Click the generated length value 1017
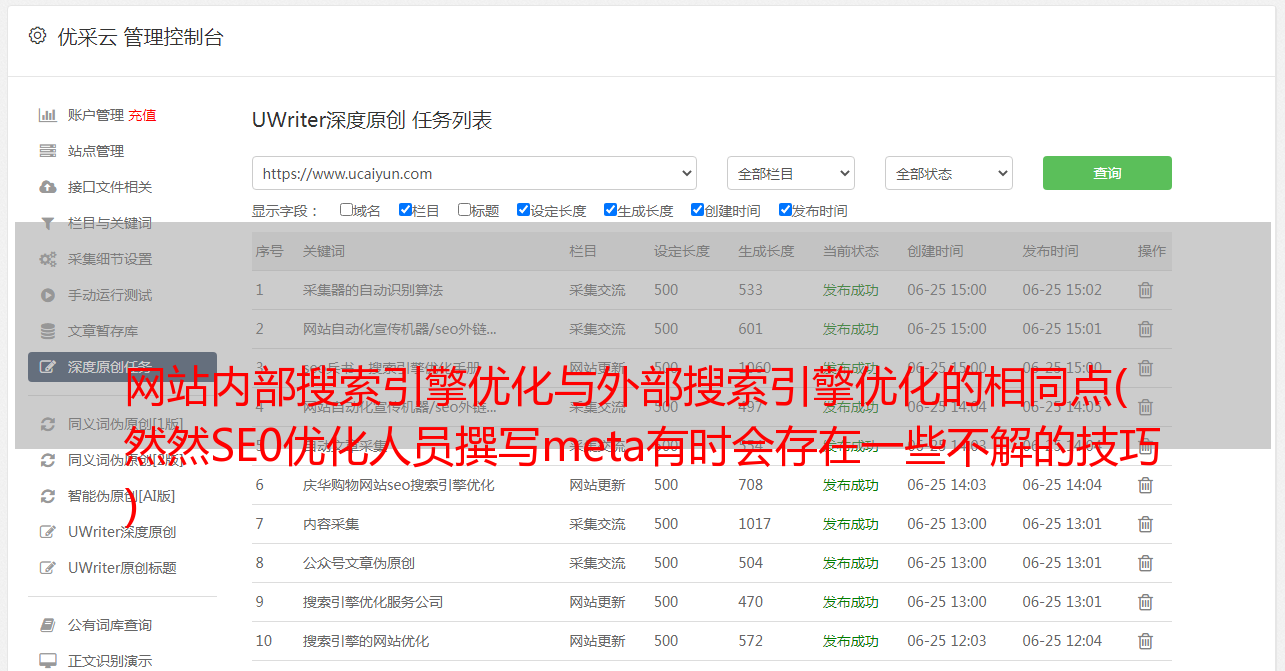The image size is (1285, 671). click(755, 524)
